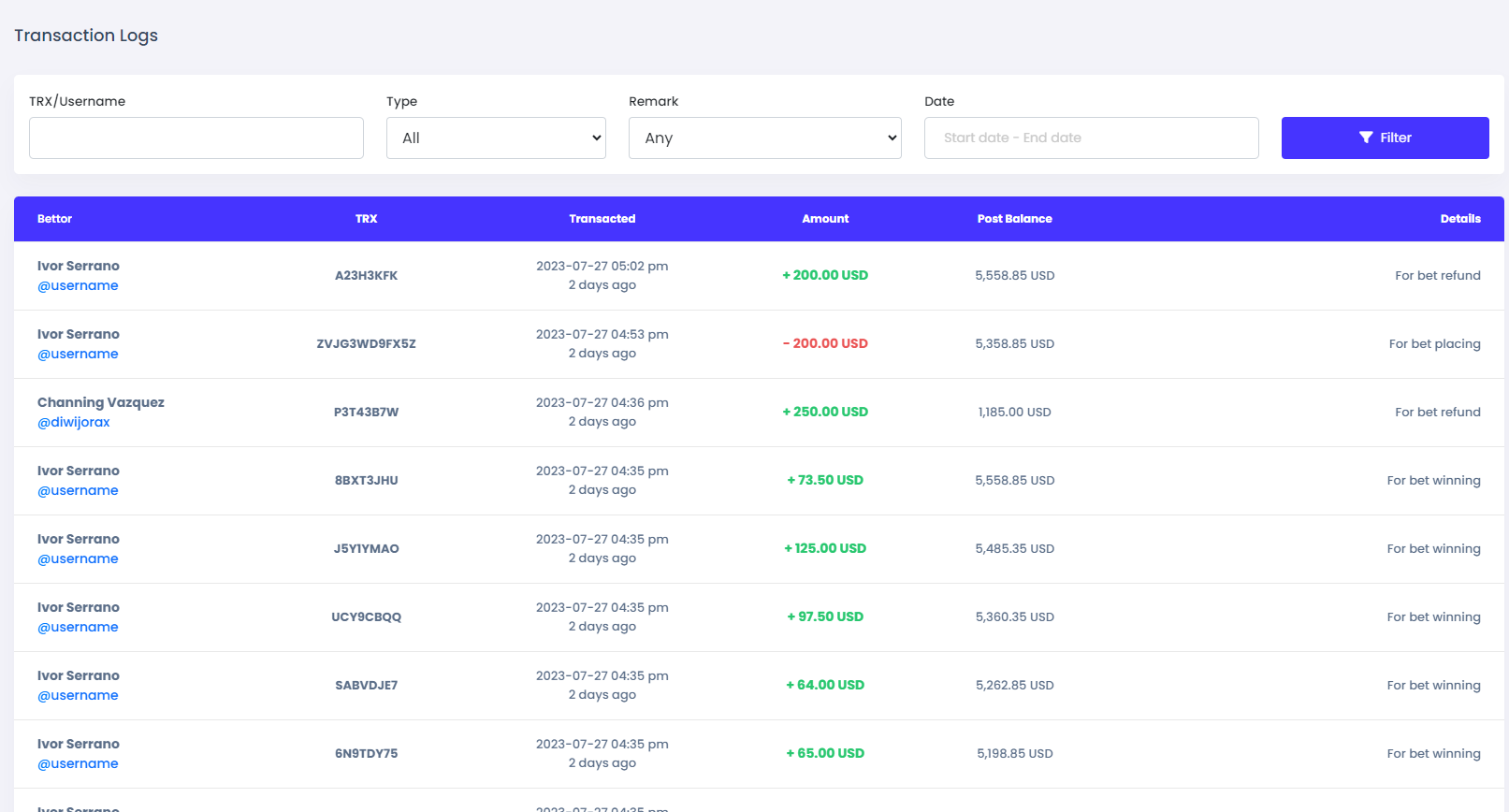Focus the TRX/Username search field

(196, 138)
